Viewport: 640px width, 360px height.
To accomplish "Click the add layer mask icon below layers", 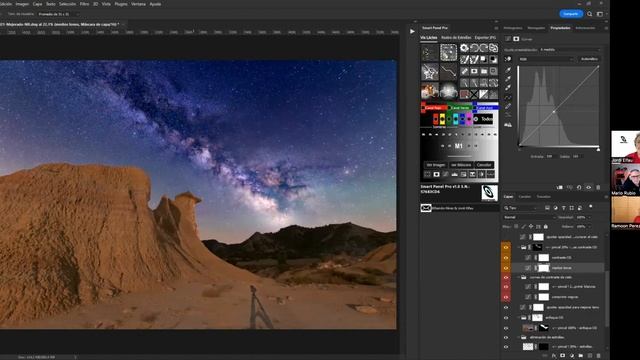I will point(562,356).
